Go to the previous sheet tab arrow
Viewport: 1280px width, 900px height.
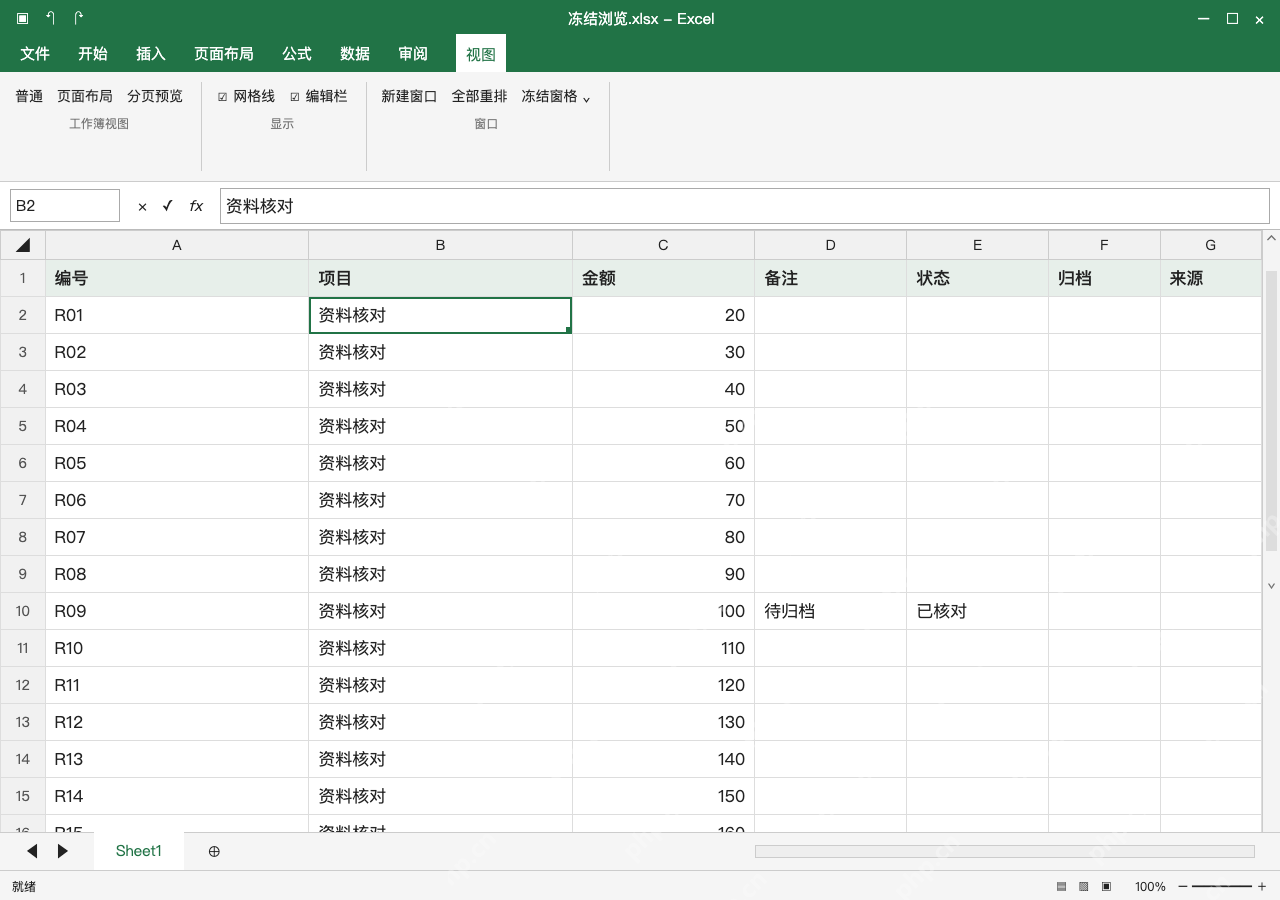[x=32, y=851]
